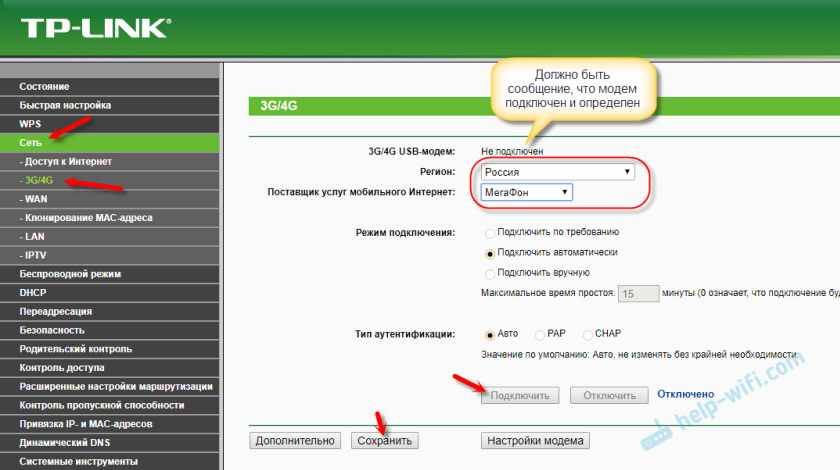The image size is (840, 470).
Task: Open the Сеть menu section
Action: 109,143
